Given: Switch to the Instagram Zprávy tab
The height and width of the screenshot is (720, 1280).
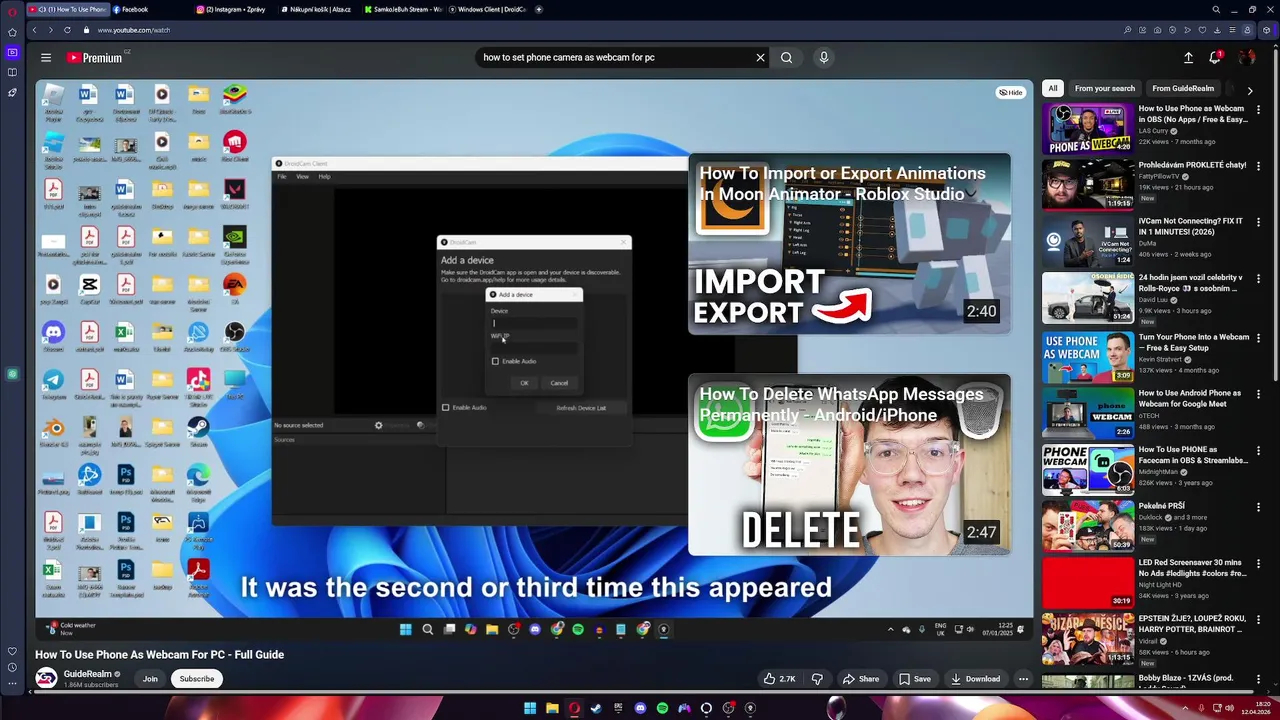Looking at the screenshot, I should point(236,10).
